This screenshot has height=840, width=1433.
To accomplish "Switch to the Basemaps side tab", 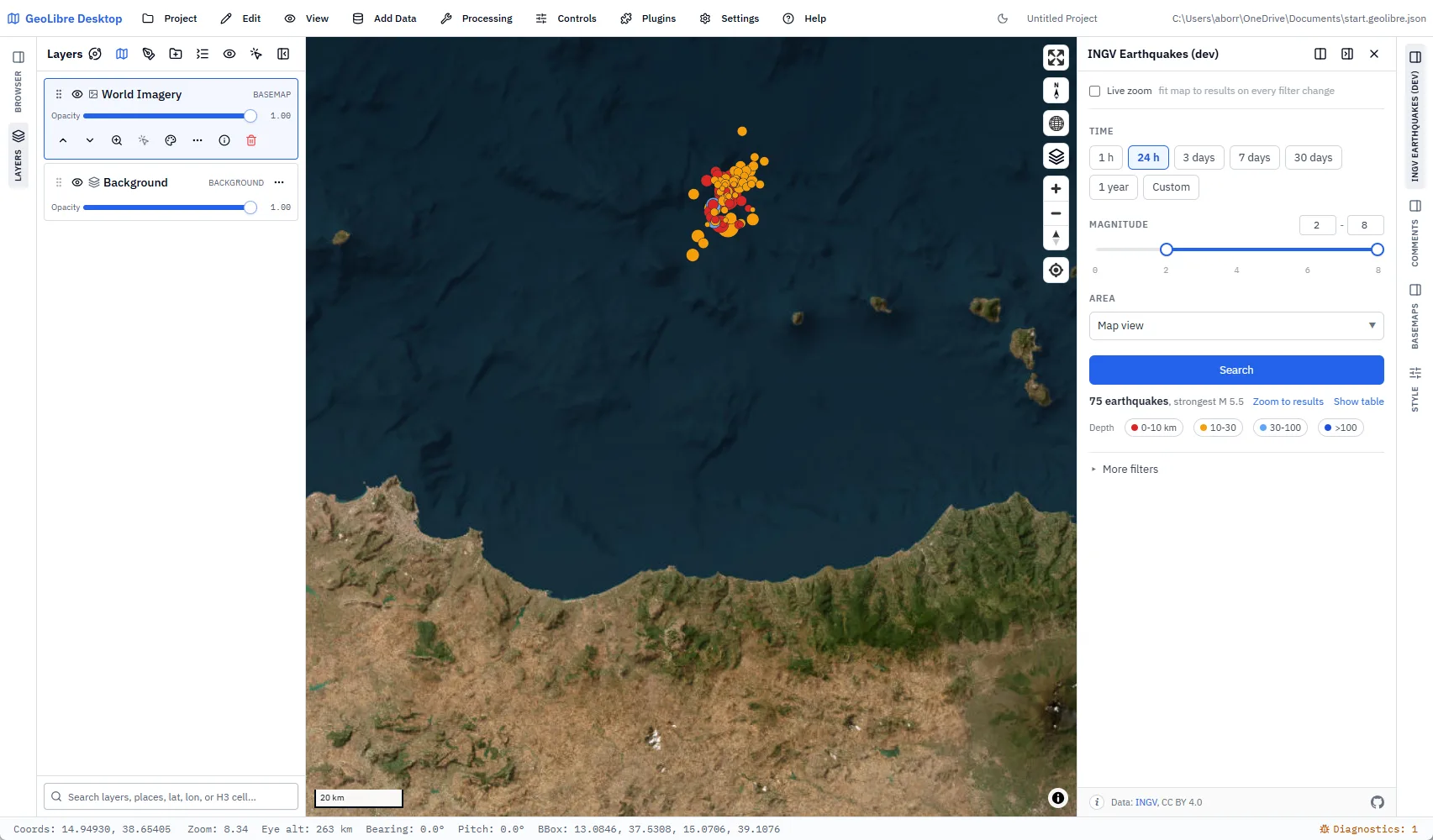I will (1415, 316).
